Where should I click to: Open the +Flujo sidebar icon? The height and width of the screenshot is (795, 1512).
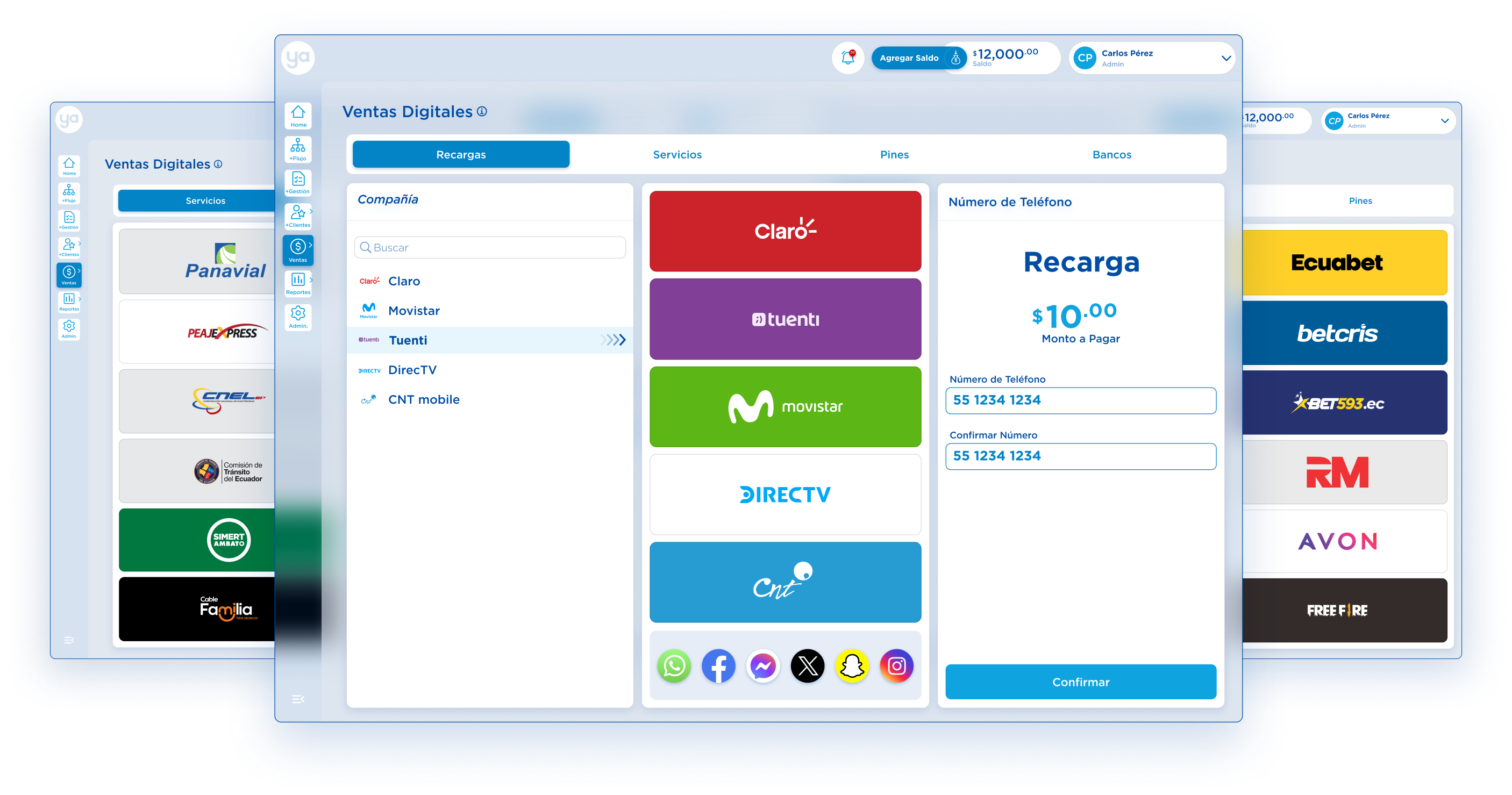(298, 149)
